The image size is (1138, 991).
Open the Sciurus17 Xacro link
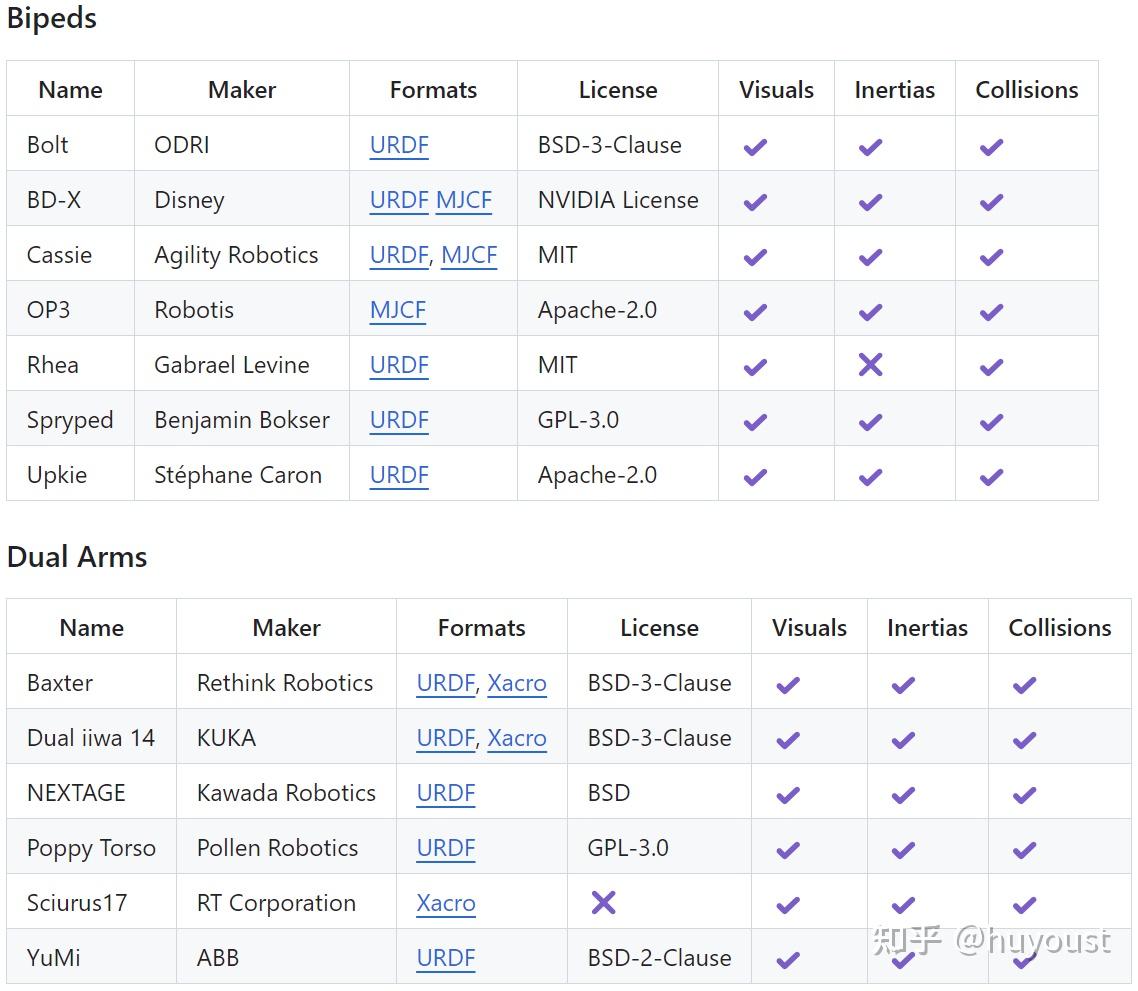point(446,903)
